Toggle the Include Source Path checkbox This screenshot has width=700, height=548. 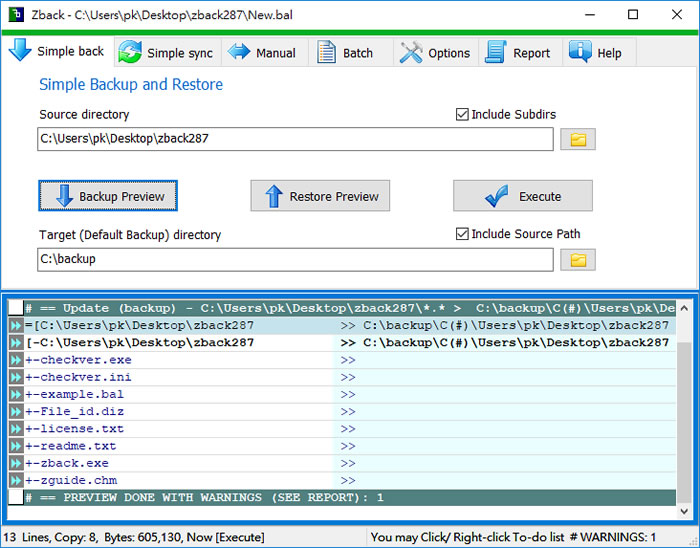point(518,234)
